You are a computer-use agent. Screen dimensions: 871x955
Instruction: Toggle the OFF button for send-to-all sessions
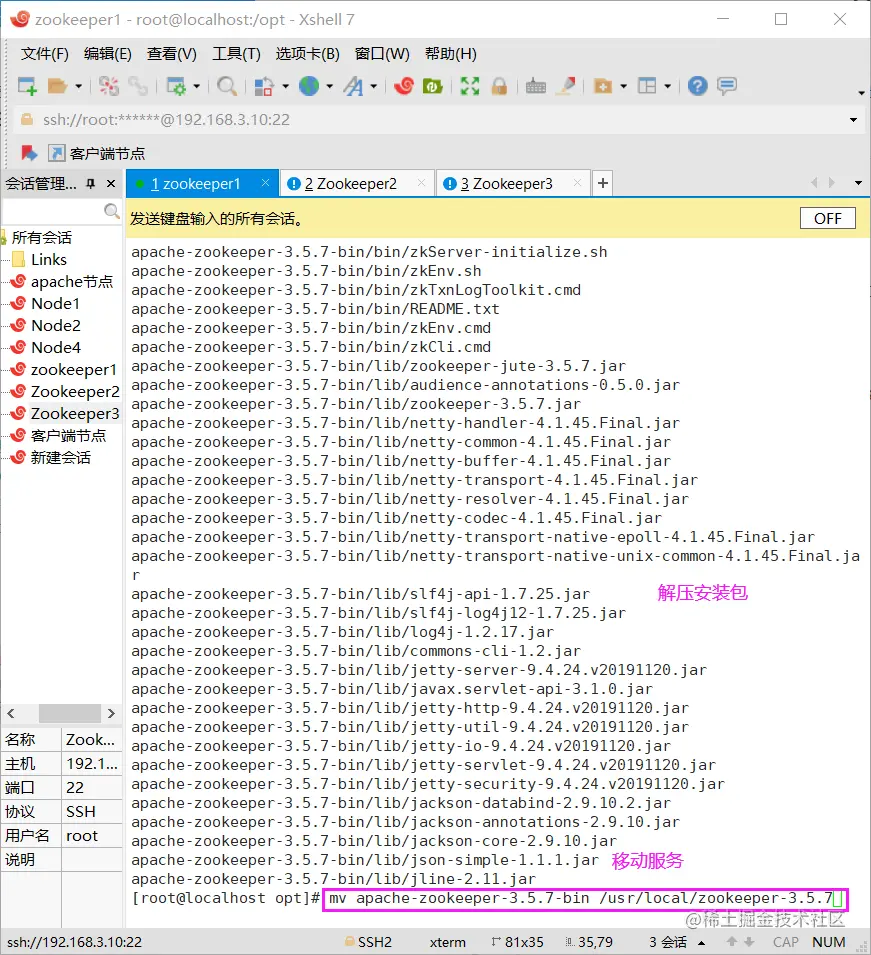pyautogui.click(x=828, y=218)
